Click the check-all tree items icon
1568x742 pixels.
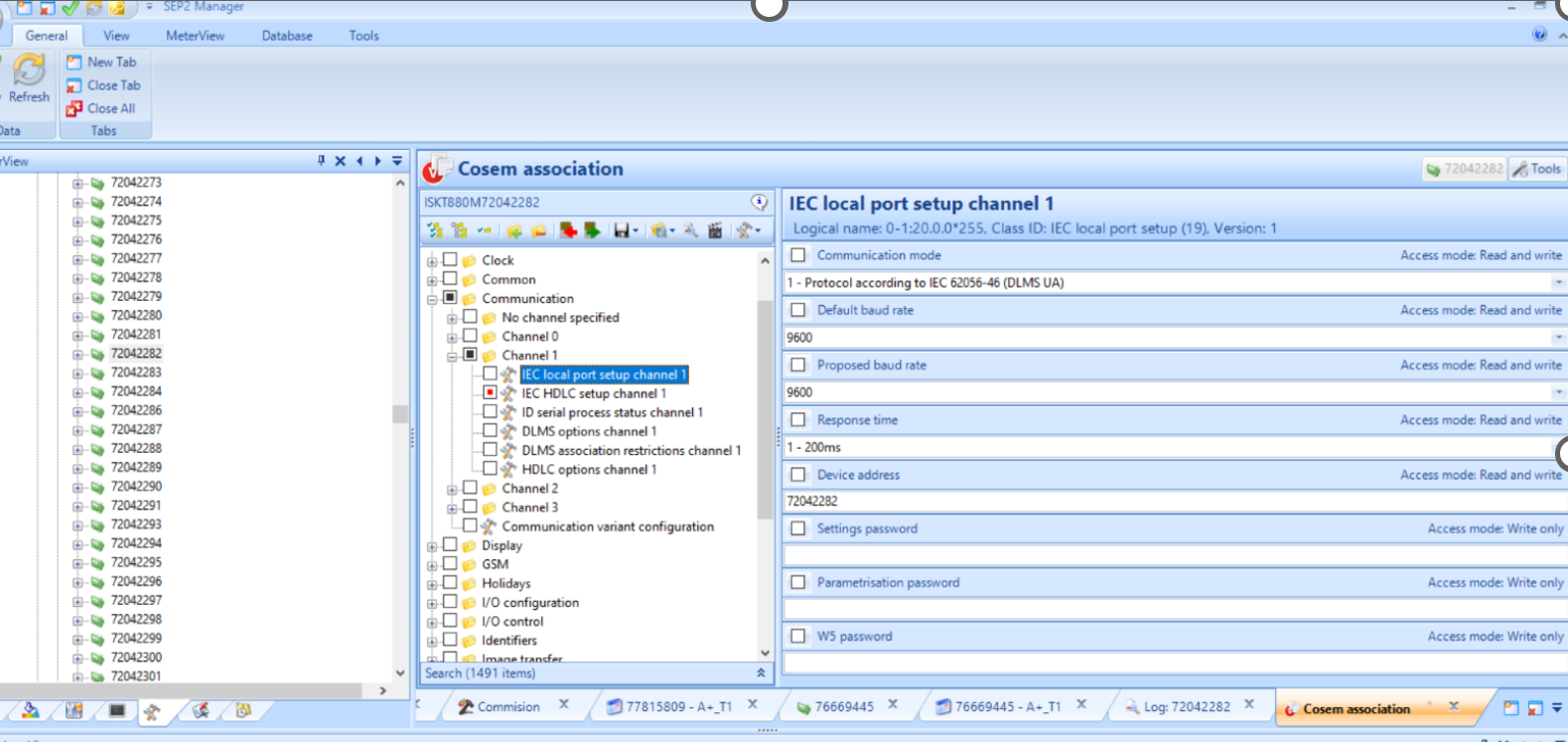click(x=435, y=230)
